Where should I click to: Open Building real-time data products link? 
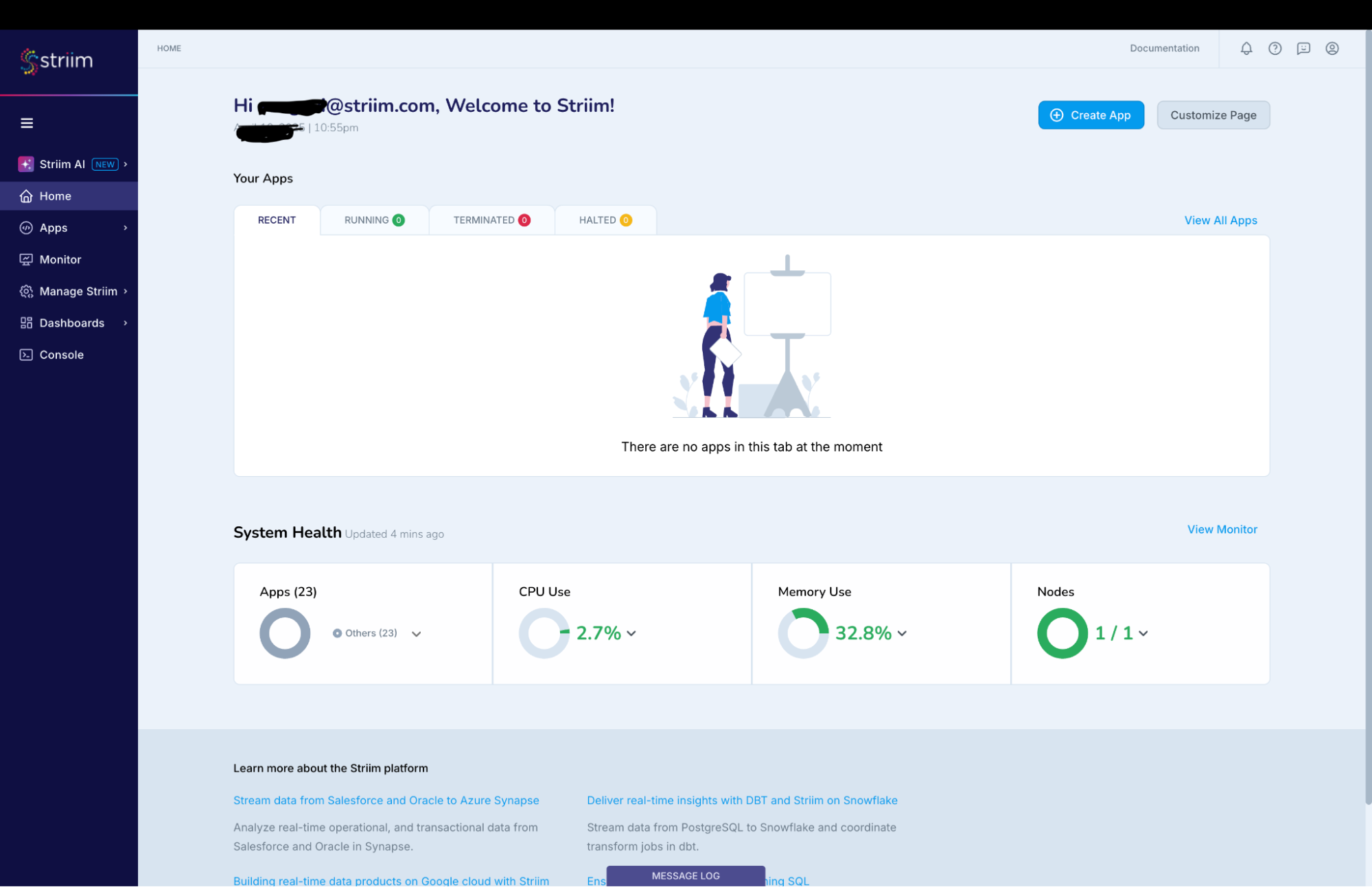click(x=391, y=880)
